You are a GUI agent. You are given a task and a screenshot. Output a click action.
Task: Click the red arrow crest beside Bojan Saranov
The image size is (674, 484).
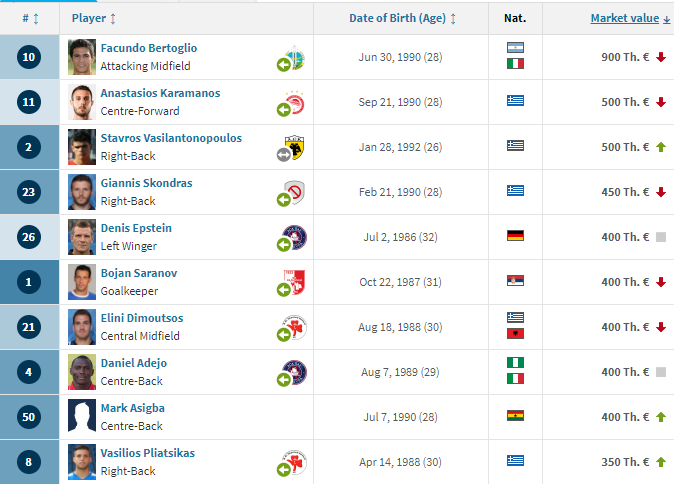295,282
